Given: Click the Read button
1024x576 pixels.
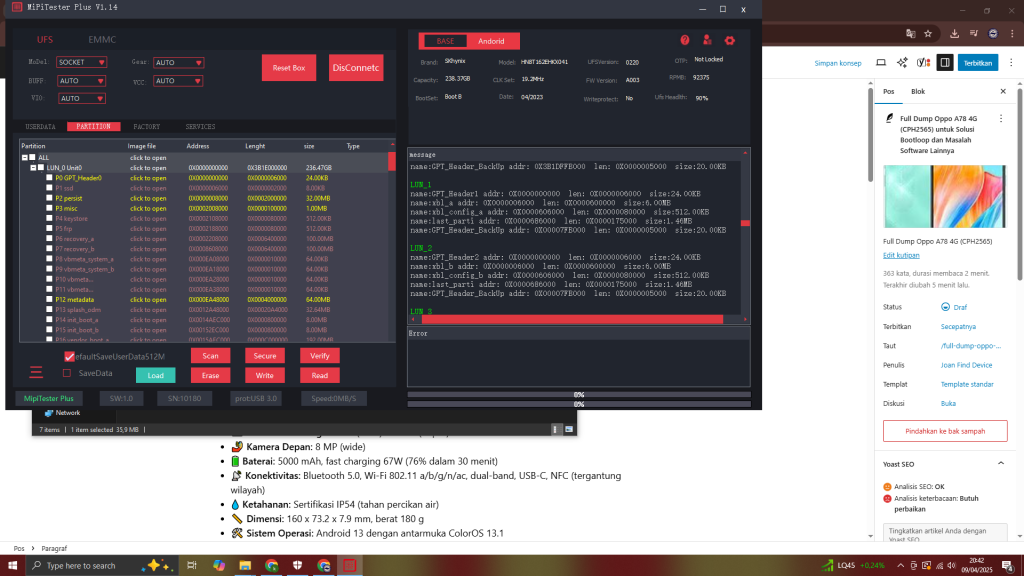Looking at the screenshot, I should tap(319, 375).
